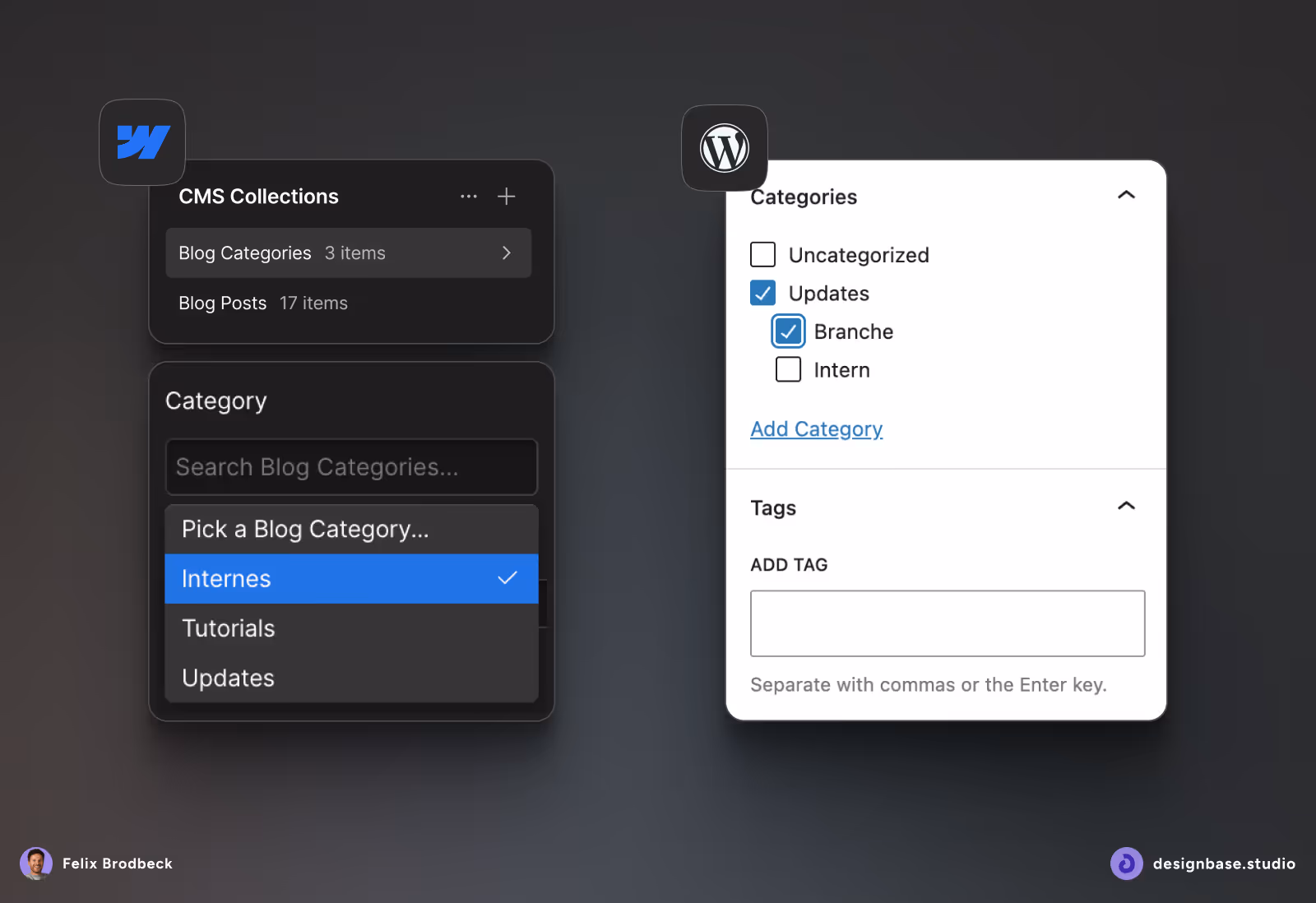Open the CMS Collections more options menu

point(468,197)
